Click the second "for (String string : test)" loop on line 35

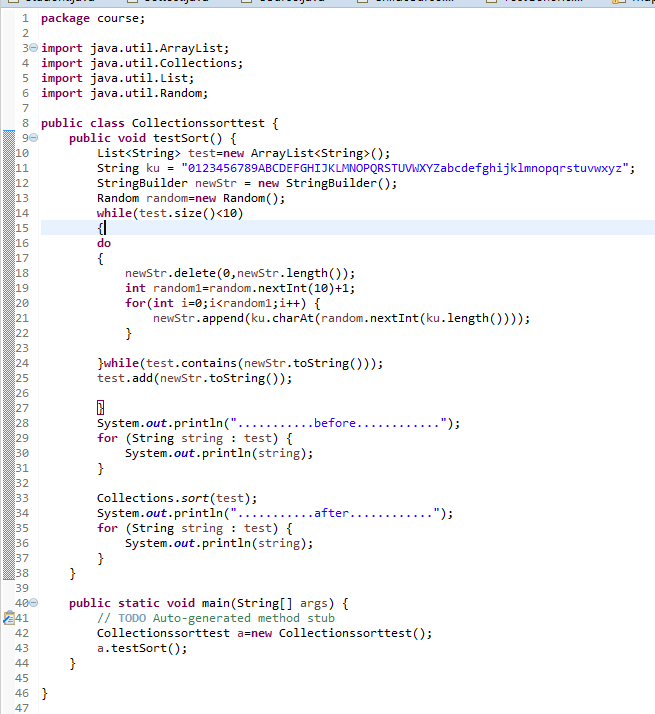[x=194, y=529]
